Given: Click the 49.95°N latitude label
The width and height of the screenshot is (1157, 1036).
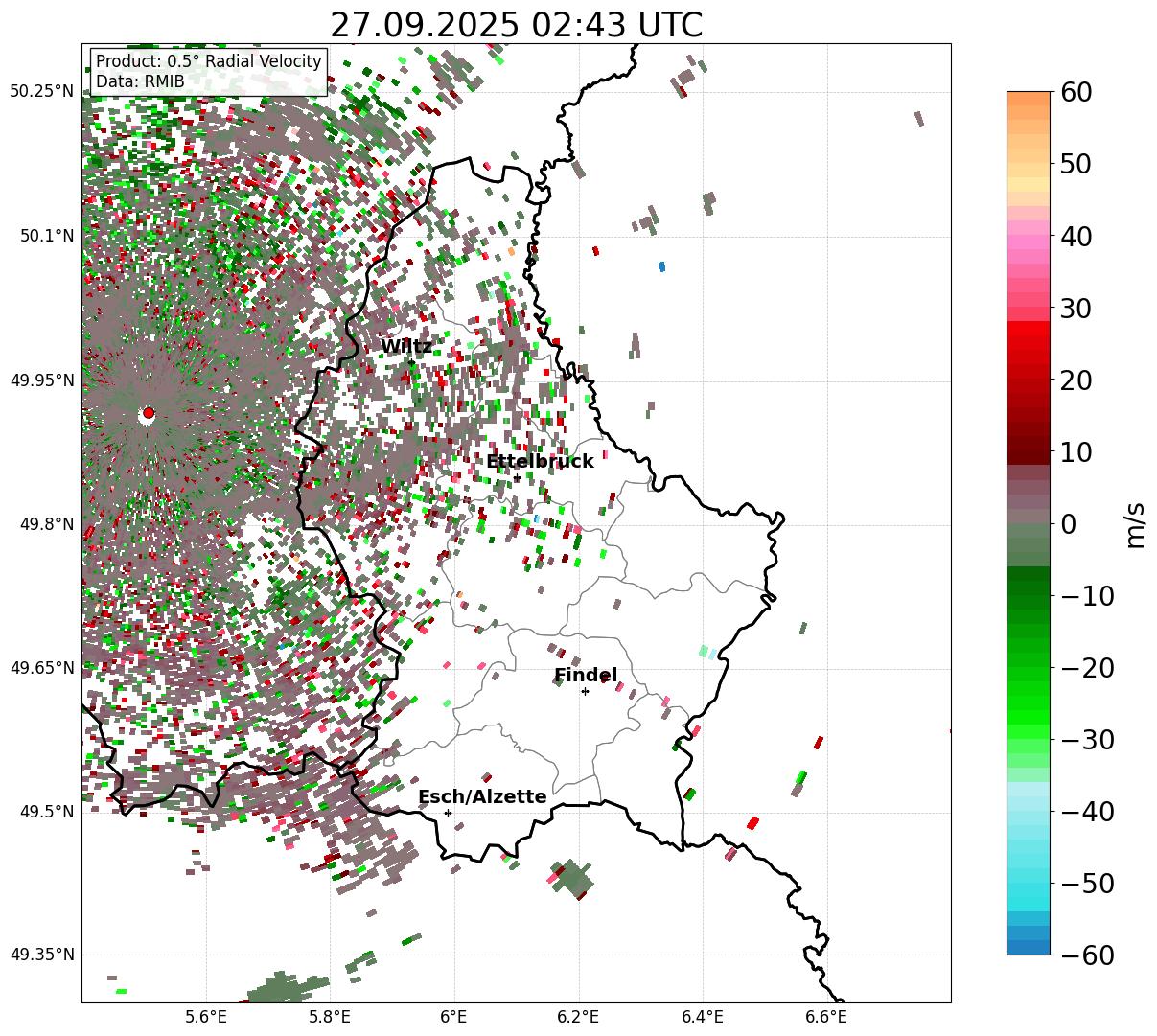Looking at the screenshot, I should tap(41, 380).
